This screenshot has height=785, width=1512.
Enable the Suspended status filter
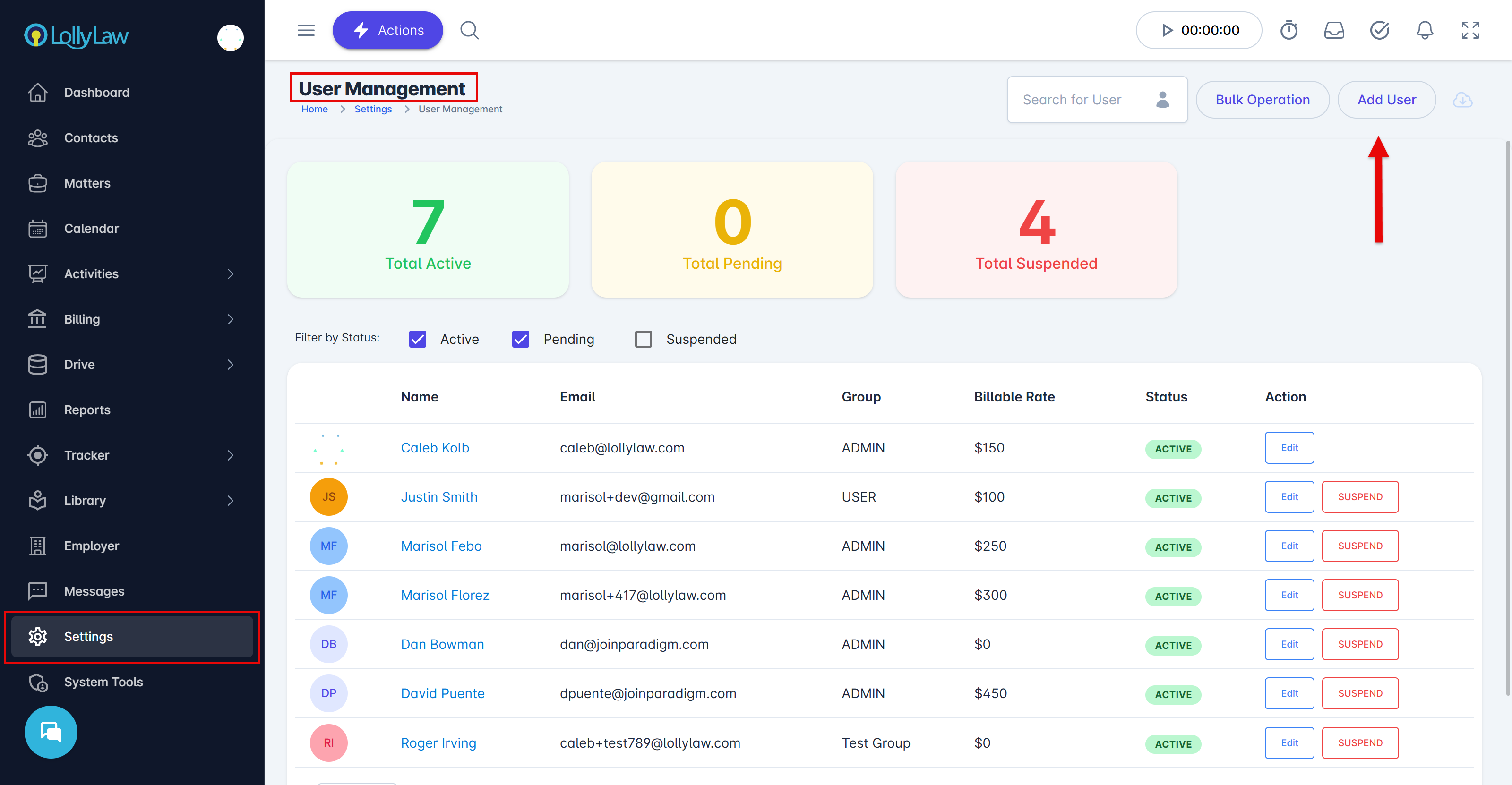pos(643,339)
